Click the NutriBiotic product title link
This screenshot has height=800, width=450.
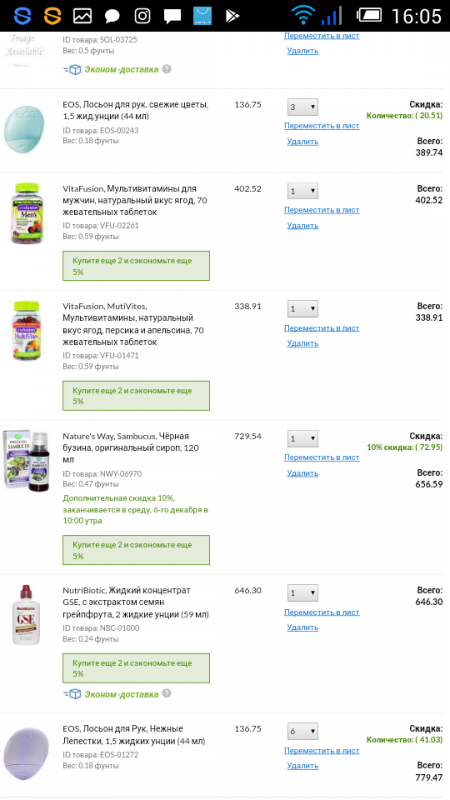point(136,603)
